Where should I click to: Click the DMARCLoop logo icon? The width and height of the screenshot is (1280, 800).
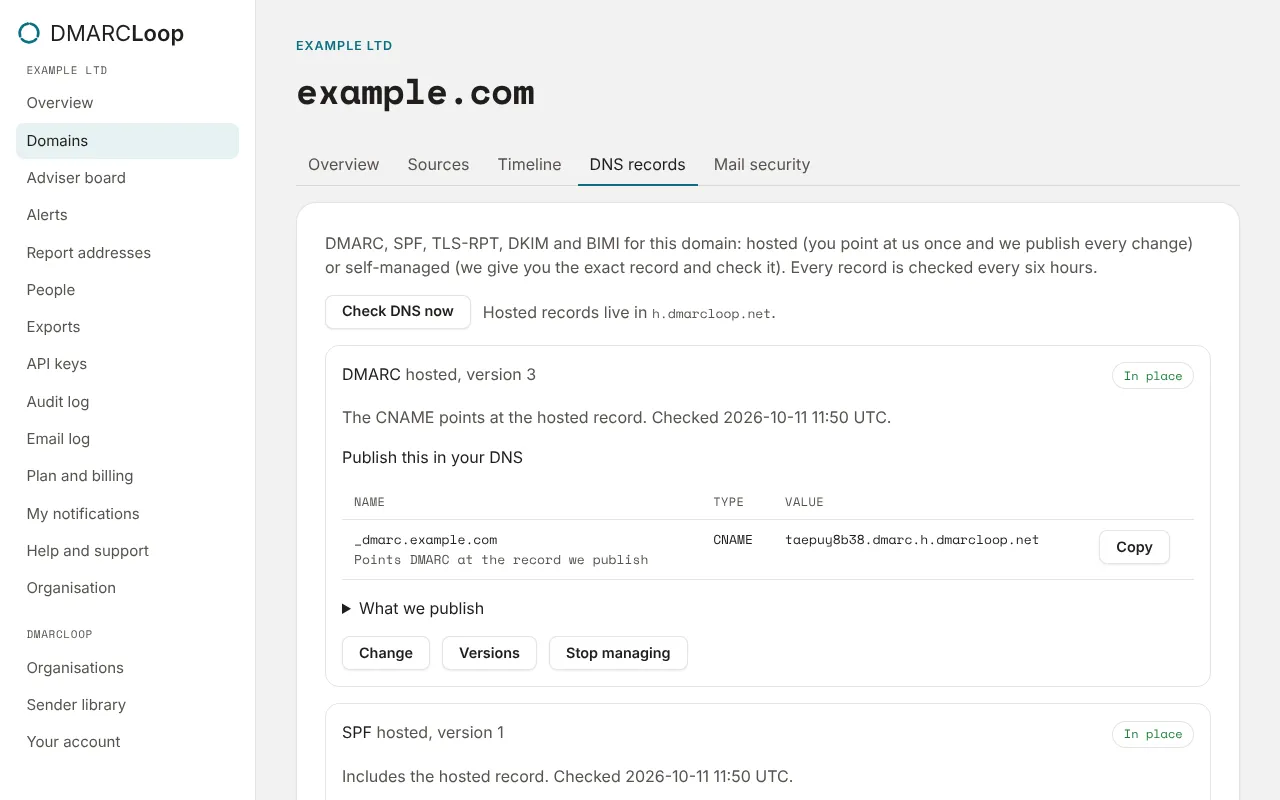pos(29,33)
